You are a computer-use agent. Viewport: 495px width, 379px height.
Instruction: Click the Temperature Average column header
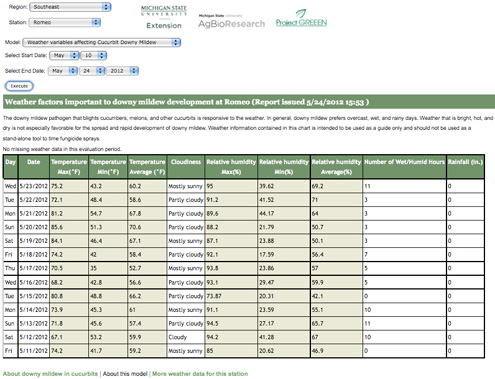point(147,167)
